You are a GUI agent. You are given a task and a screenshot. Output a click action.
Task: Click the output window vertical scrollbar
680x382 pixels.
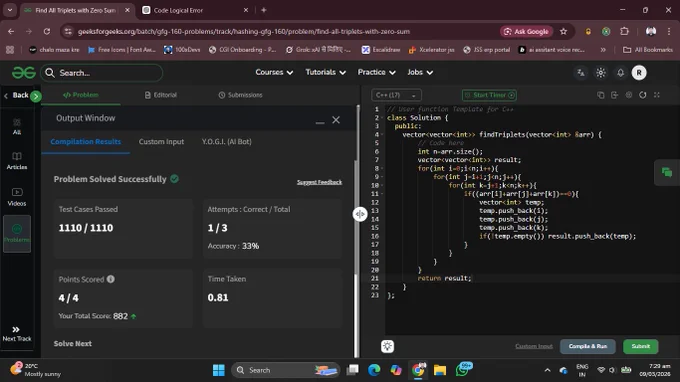tap(357, 217)
